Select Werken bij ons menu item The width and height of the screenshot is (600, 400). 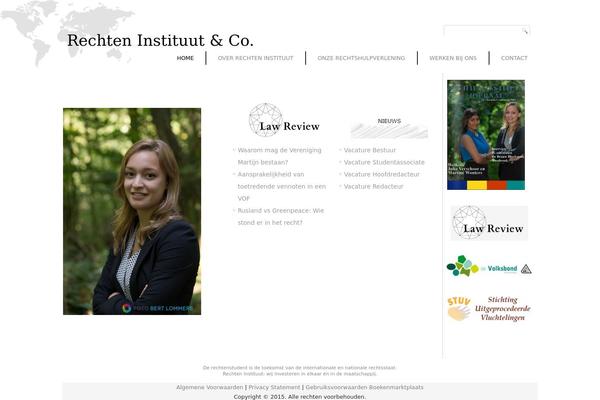click(453, 58)
